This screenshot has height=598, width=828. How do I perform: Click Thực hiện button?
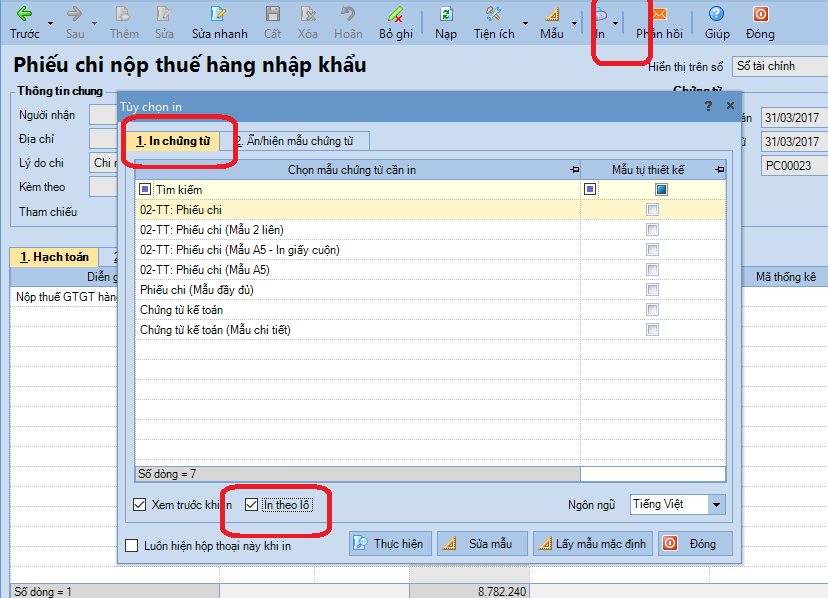coord(390,544)
